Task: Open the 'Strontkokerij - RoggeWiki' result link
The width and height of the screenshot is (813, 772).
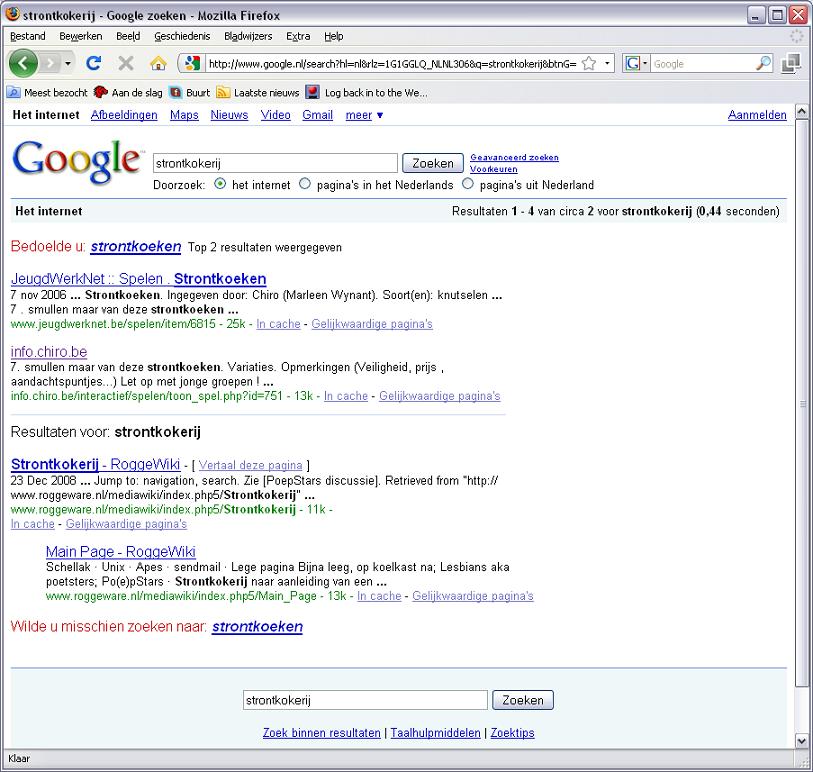Action: [95, 464]
